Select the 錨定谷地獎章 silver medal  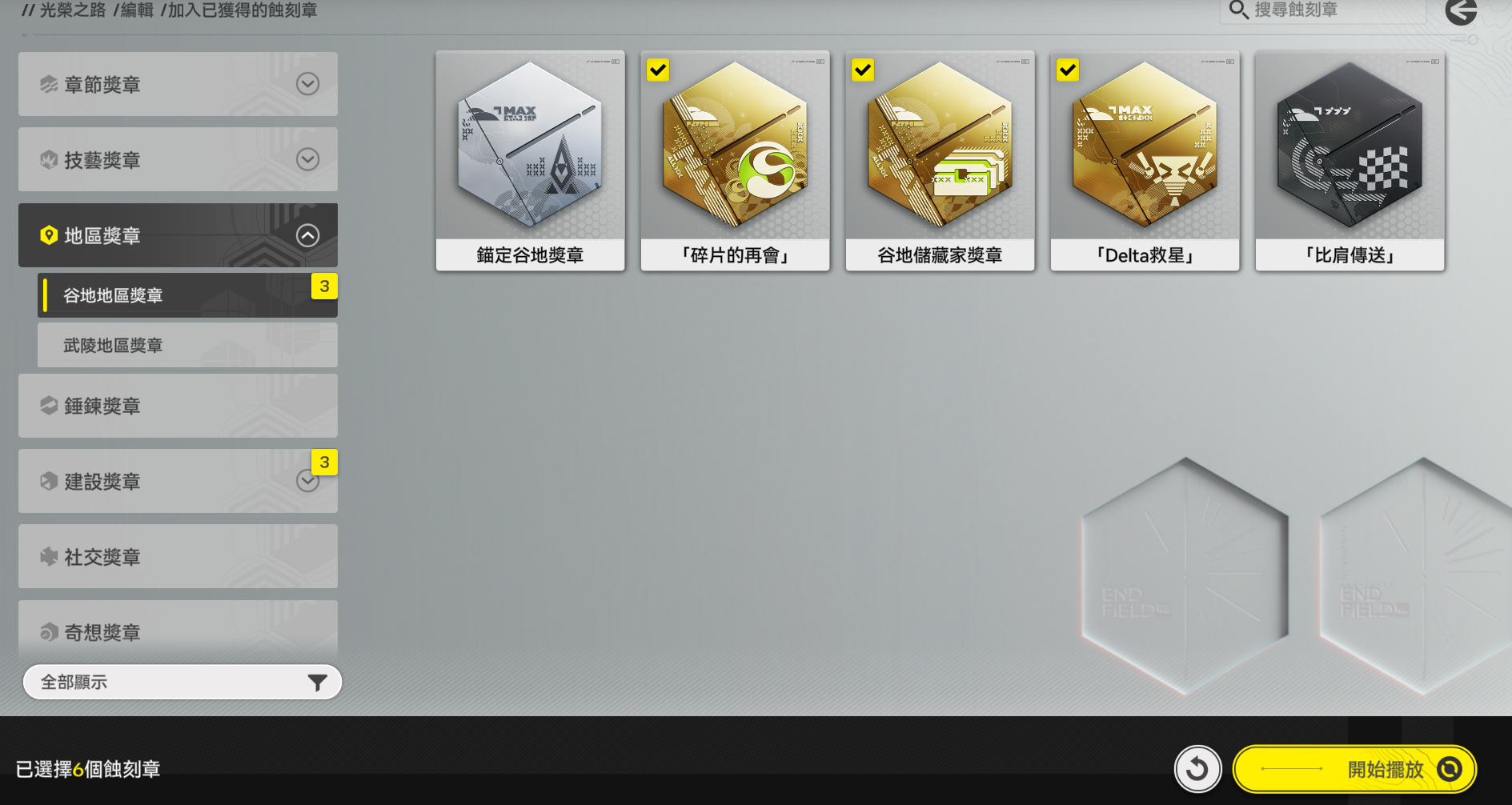point(530,161)
